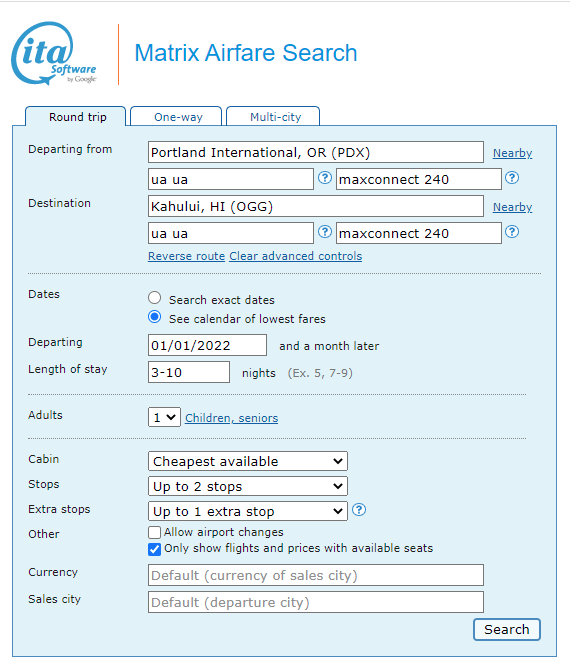This screenshot has width=570, height=665.
Task: Uncheck only show flights with available seats
Action: pyautogui.click(x=154, y=549)
